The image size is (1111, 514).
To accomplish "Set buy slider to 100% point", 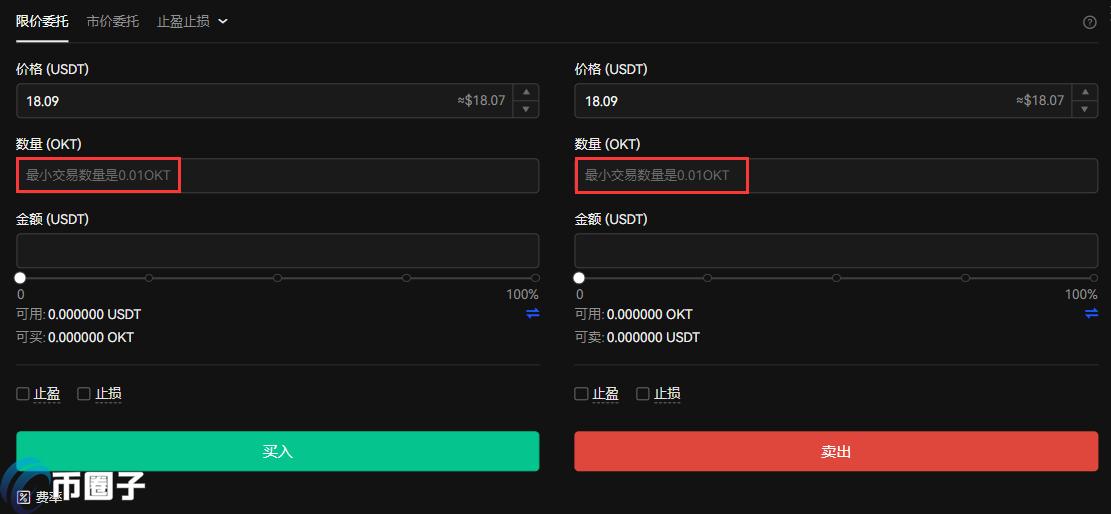I will point(535,278).
